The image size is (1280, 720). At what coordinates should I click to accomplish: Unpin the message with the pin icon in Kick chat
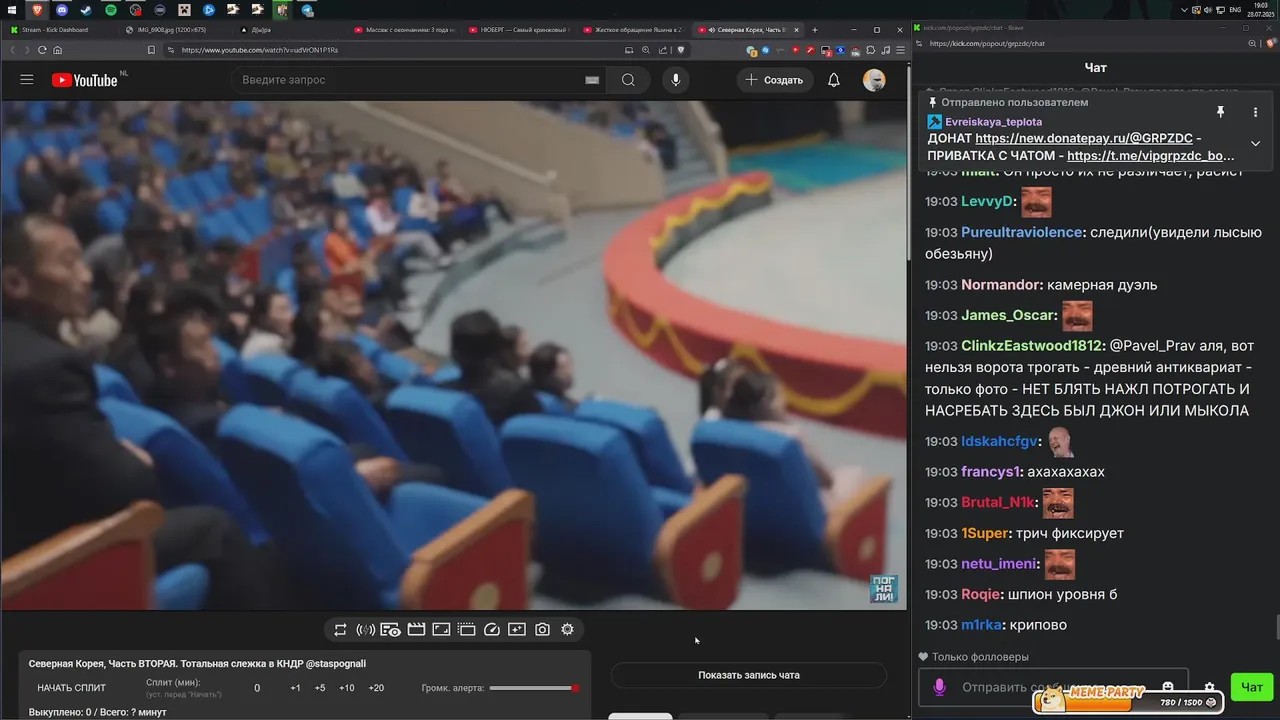click(x=1220, y=112)
